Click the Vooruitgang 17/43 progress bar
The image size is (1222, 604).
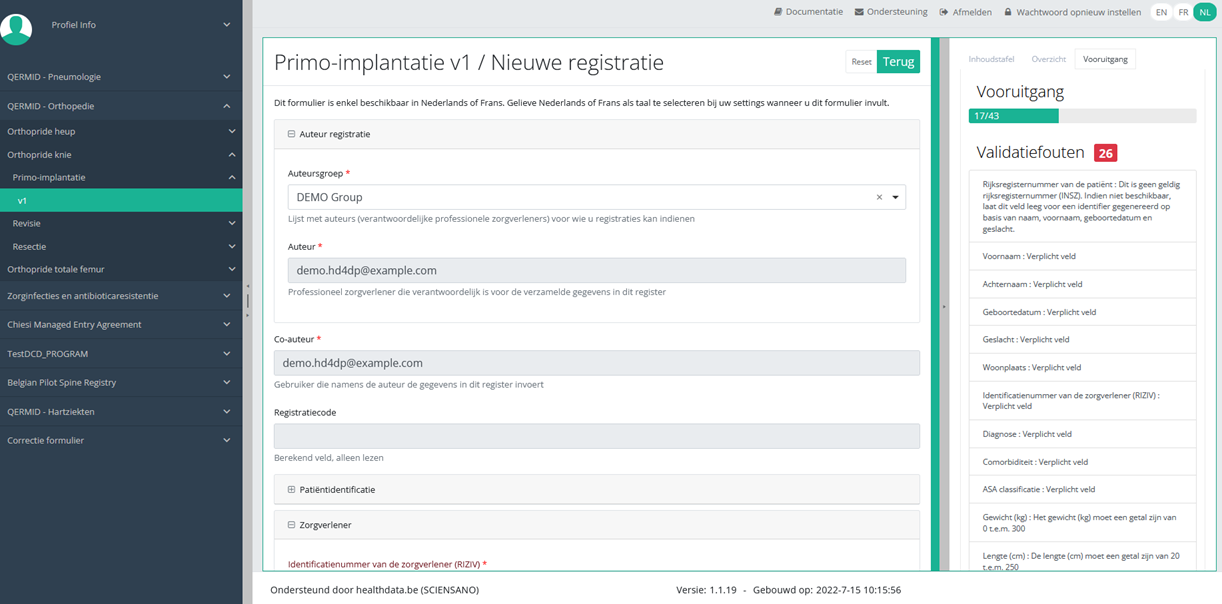pyautogui.click(x=1082, y=116)
